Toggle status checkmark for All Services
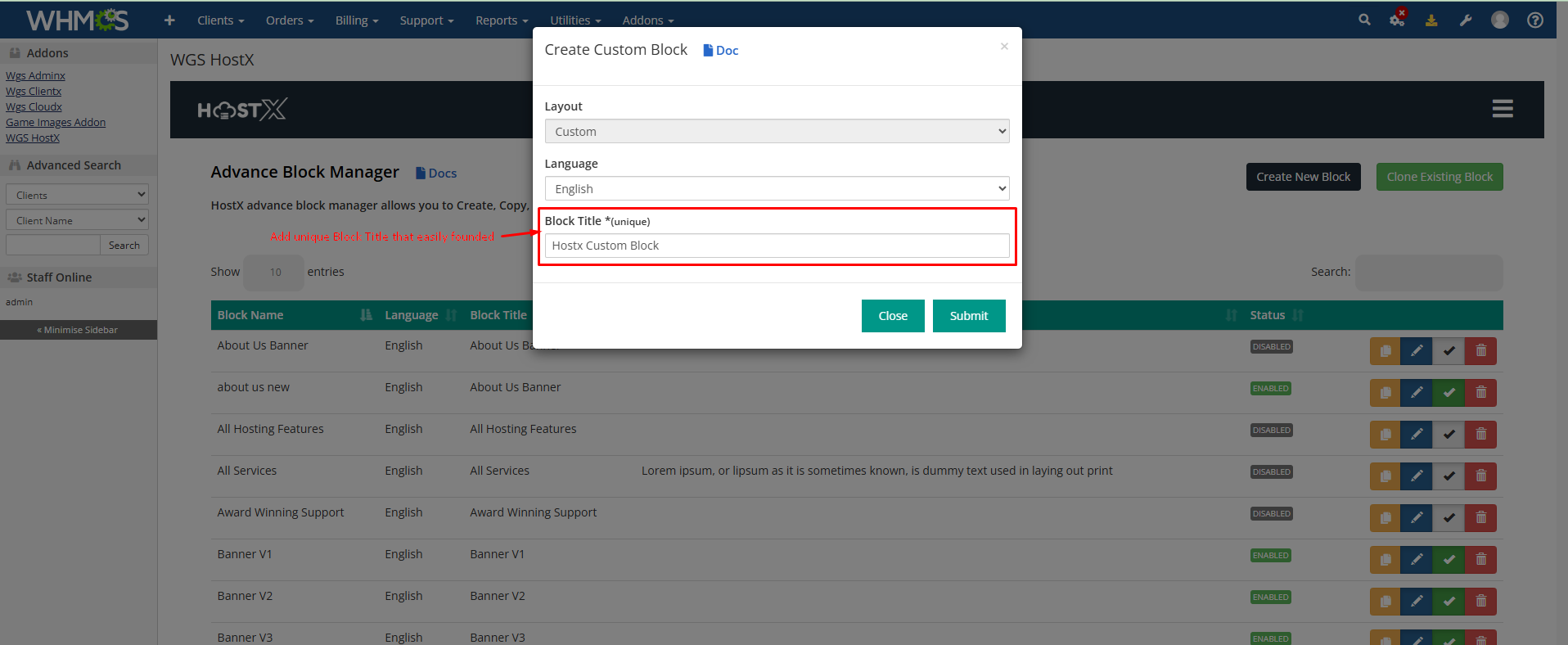 (x=1449, y=476)
